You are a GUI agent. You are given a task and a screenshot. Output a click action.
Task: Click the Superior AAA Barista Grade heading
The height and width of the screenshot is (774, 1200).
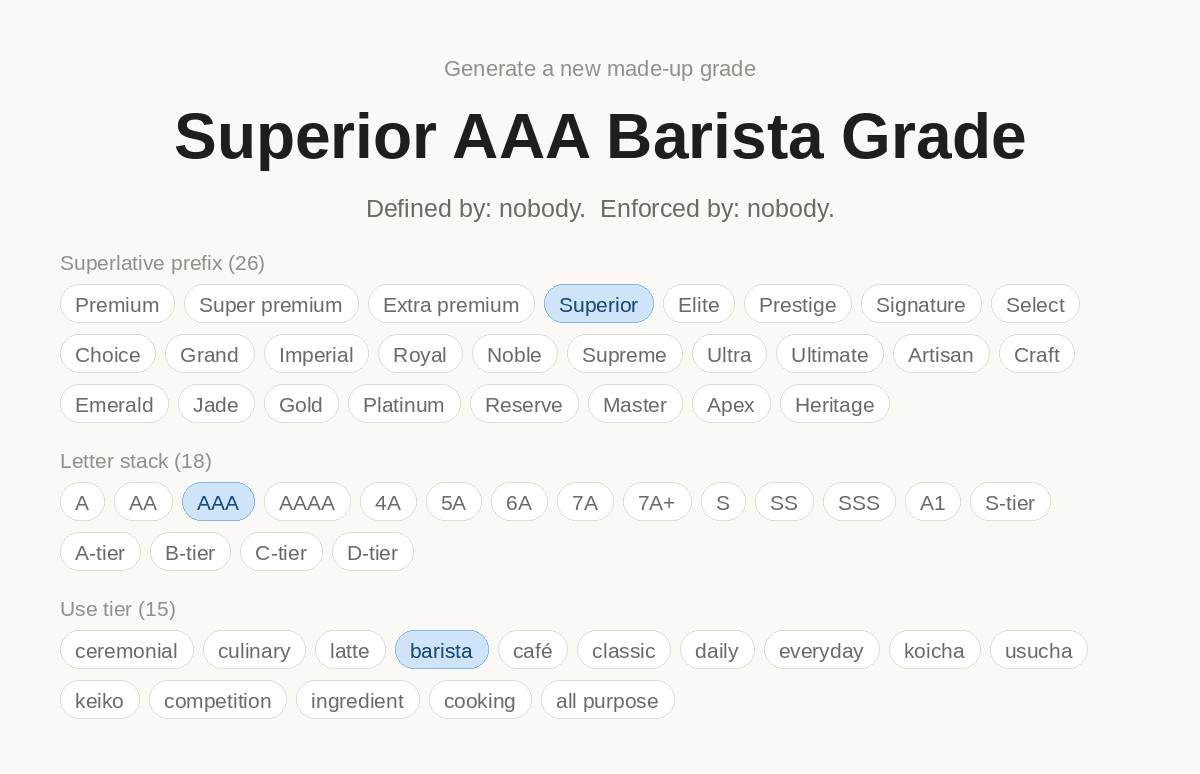(x=600, y=136)
